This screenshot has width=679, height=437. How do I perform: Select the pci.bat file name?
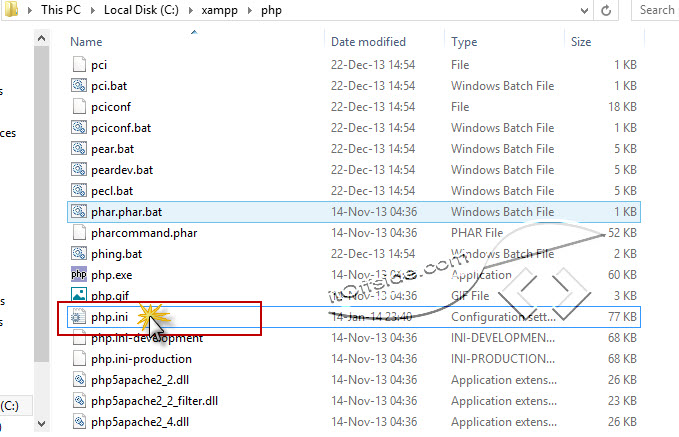[109, 86]
